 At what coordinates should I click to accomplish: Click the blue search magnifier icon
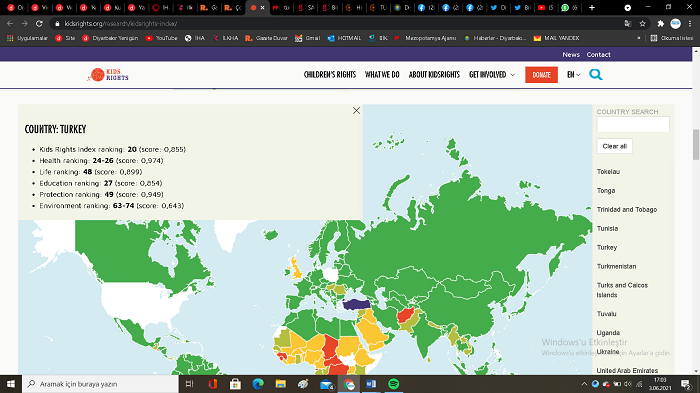[x=596, y=75]
